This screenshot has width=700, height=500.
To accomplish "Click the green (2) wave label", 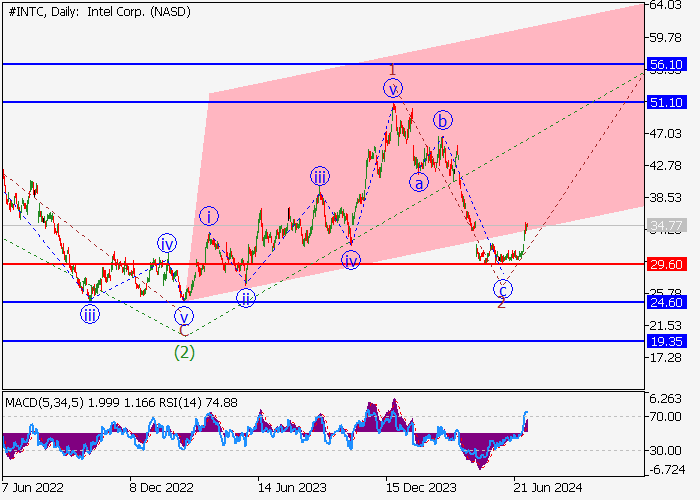I will pos(184,353).
